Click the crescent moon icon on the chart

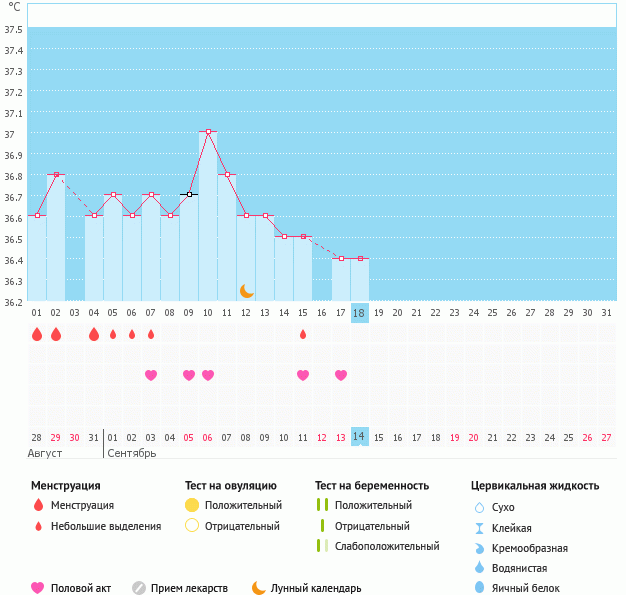pyautogui.click(x=247, y=290)
